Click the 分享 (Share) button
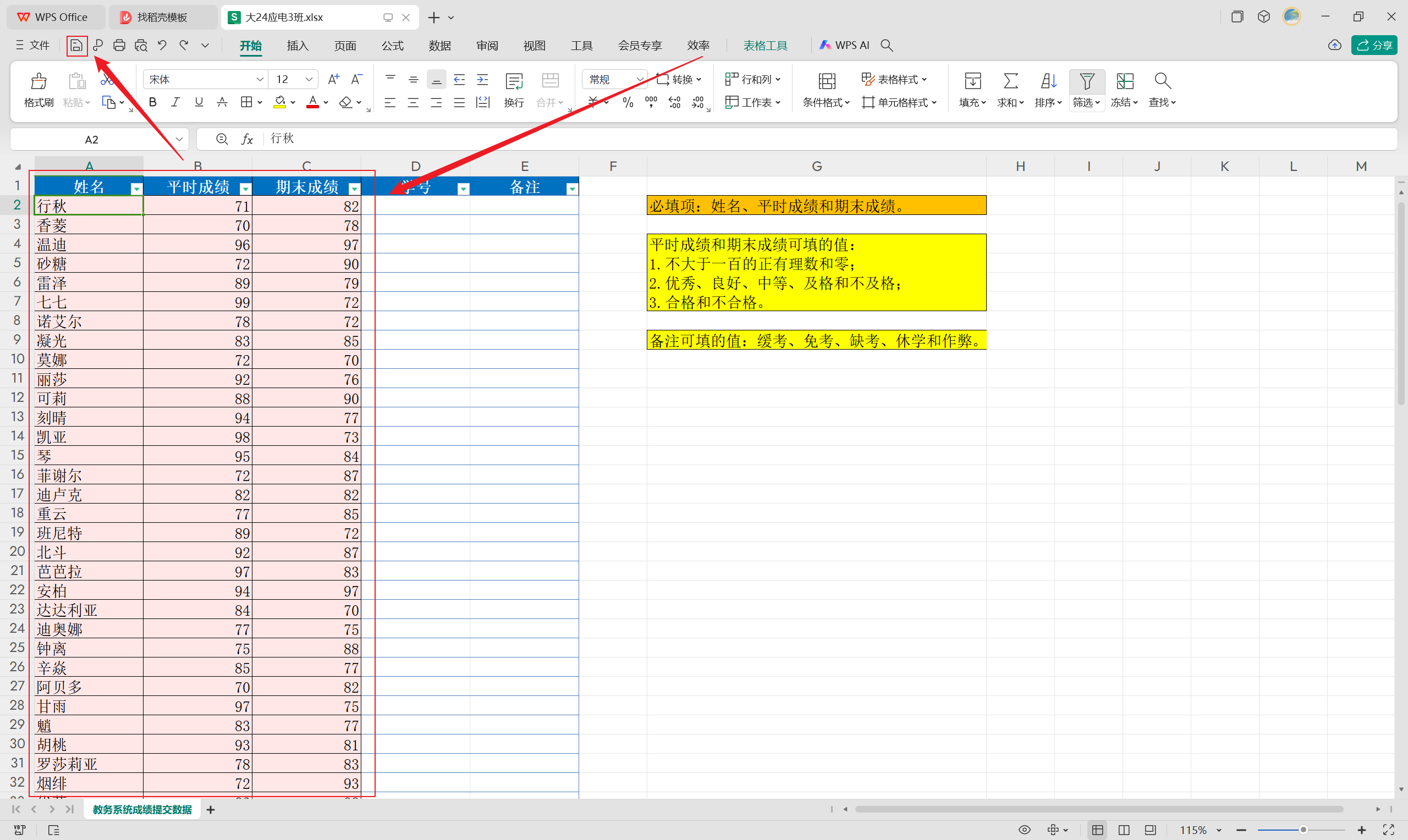The image size is (1408, 840). (x=1374, y=45)
